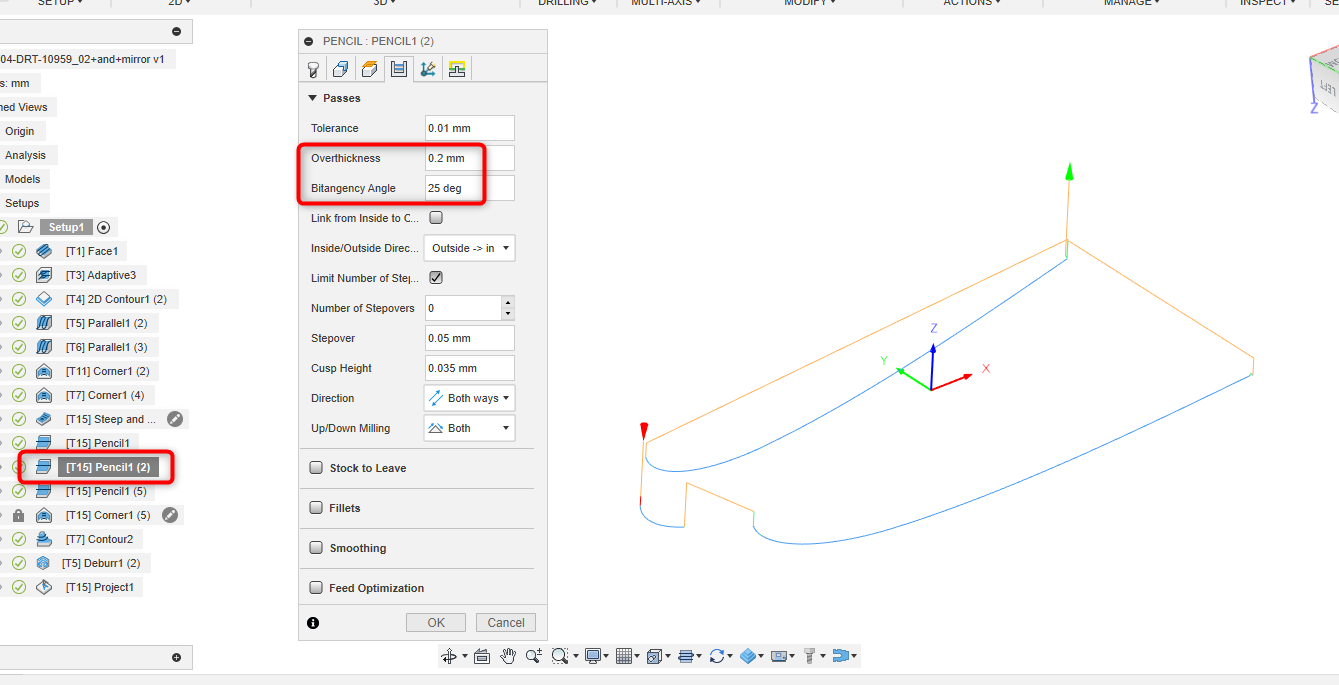Select the Orbit tool in the navigation bar
1339x685 pixels.
pyautogui.click(x=450, y=656)
